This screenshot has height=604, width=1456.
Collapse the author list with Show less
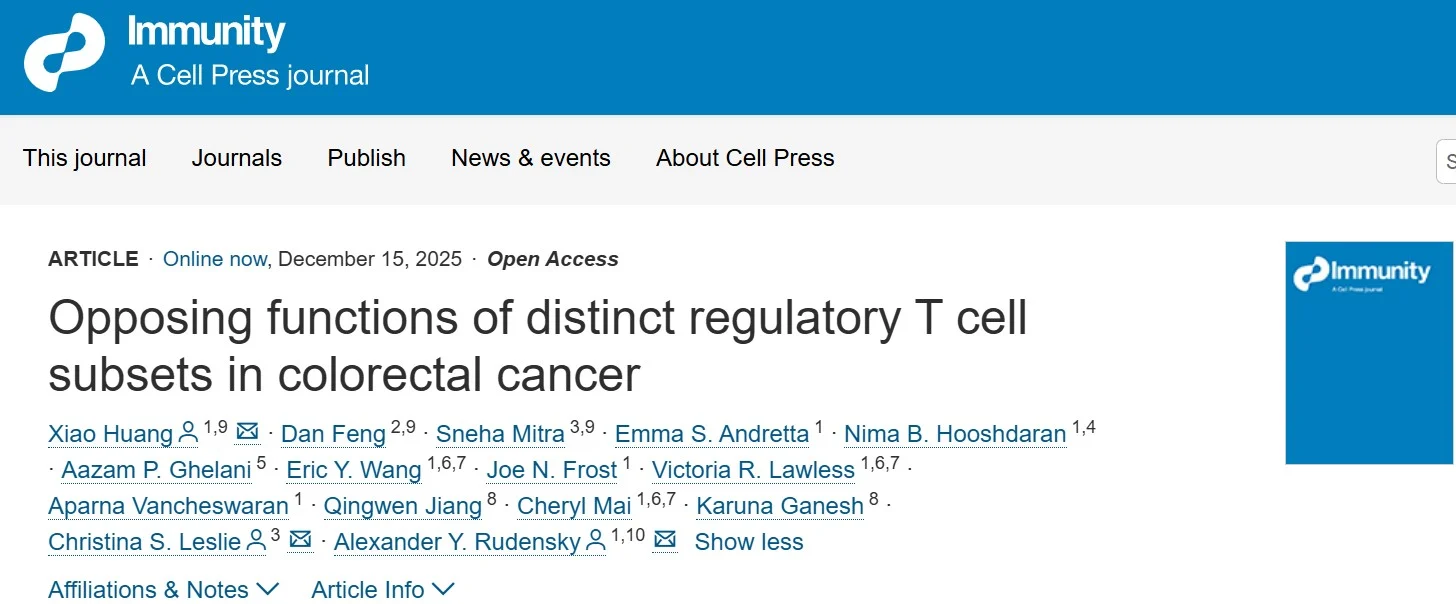(749, 542)
